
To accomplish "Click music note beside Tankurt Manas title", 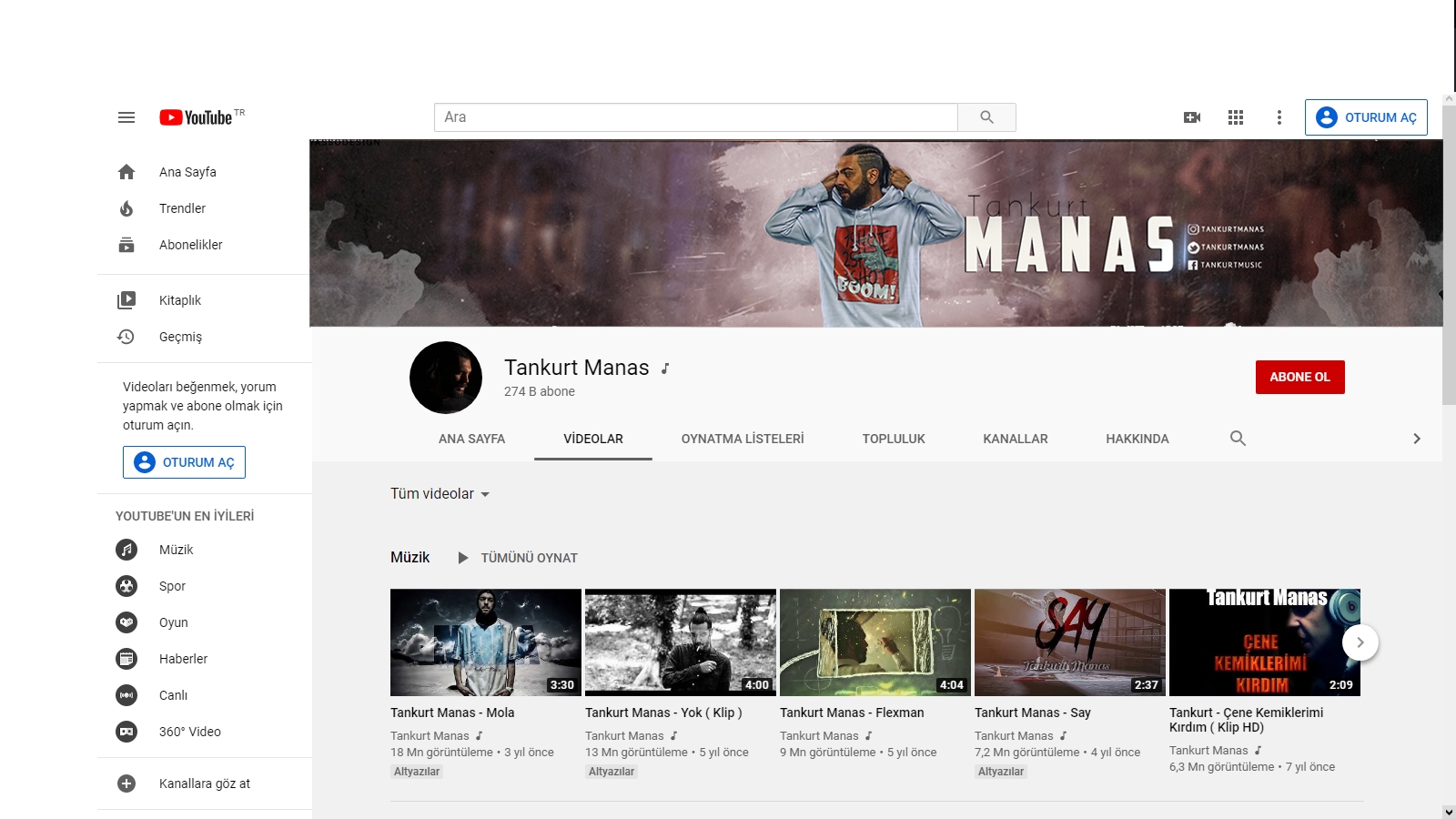I will point(665,369).
